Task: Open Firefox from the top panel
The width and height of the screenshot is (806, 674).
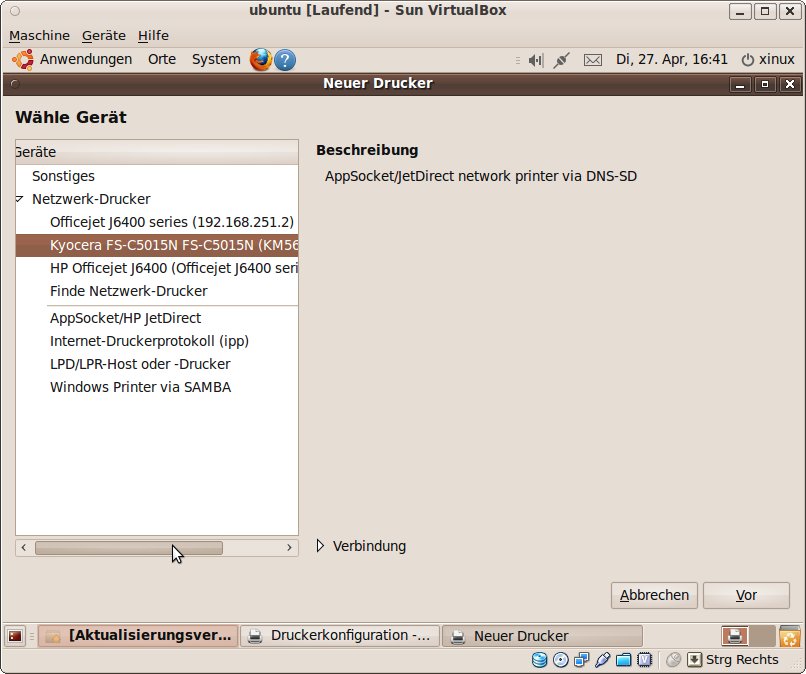Action: pyautogui.click(x=260, y=60)
